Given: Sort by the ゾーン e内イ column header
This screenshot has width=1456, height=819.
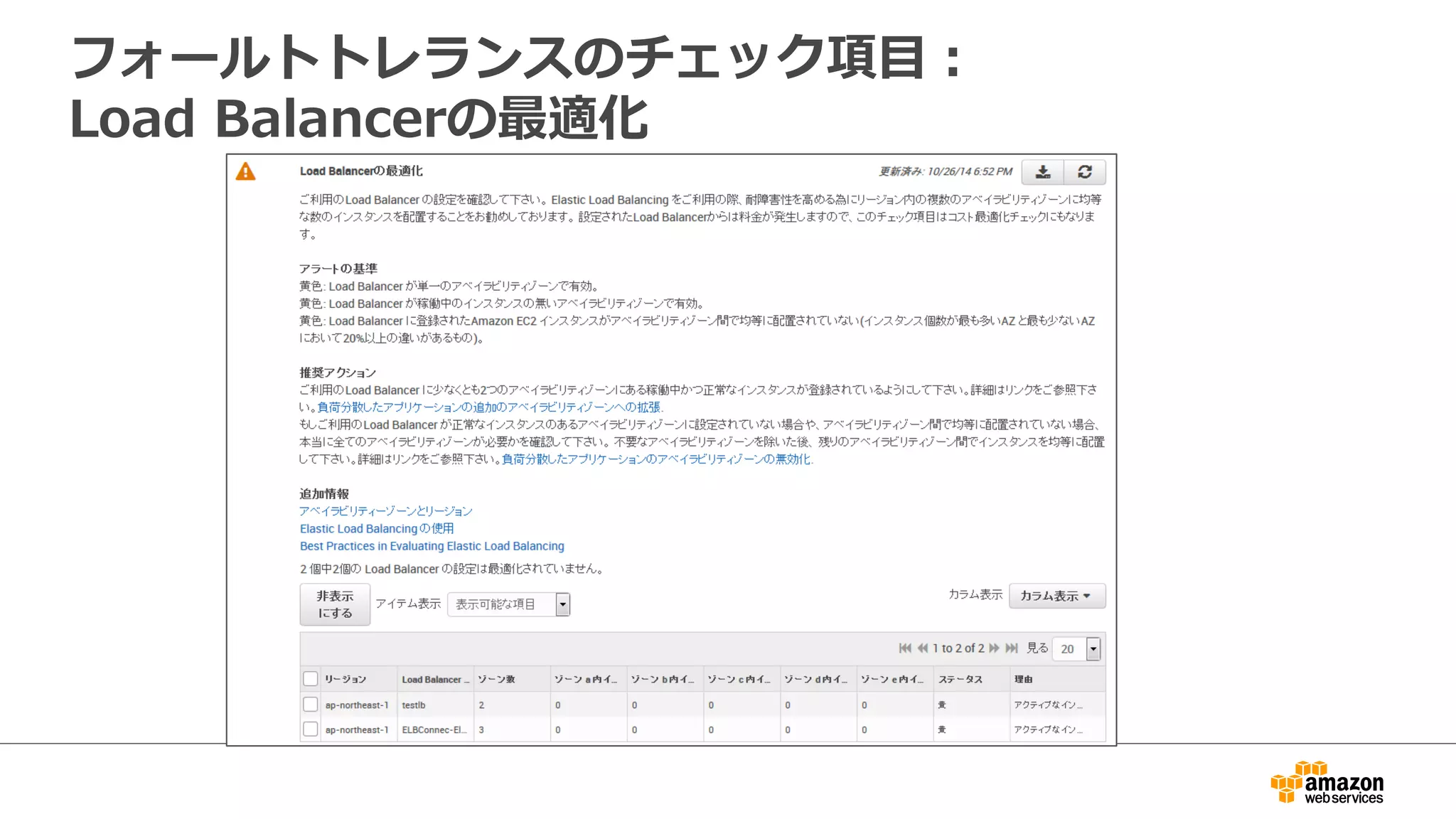Looking at the screenshot, I should pyautogui.click(x=895, y=679).
